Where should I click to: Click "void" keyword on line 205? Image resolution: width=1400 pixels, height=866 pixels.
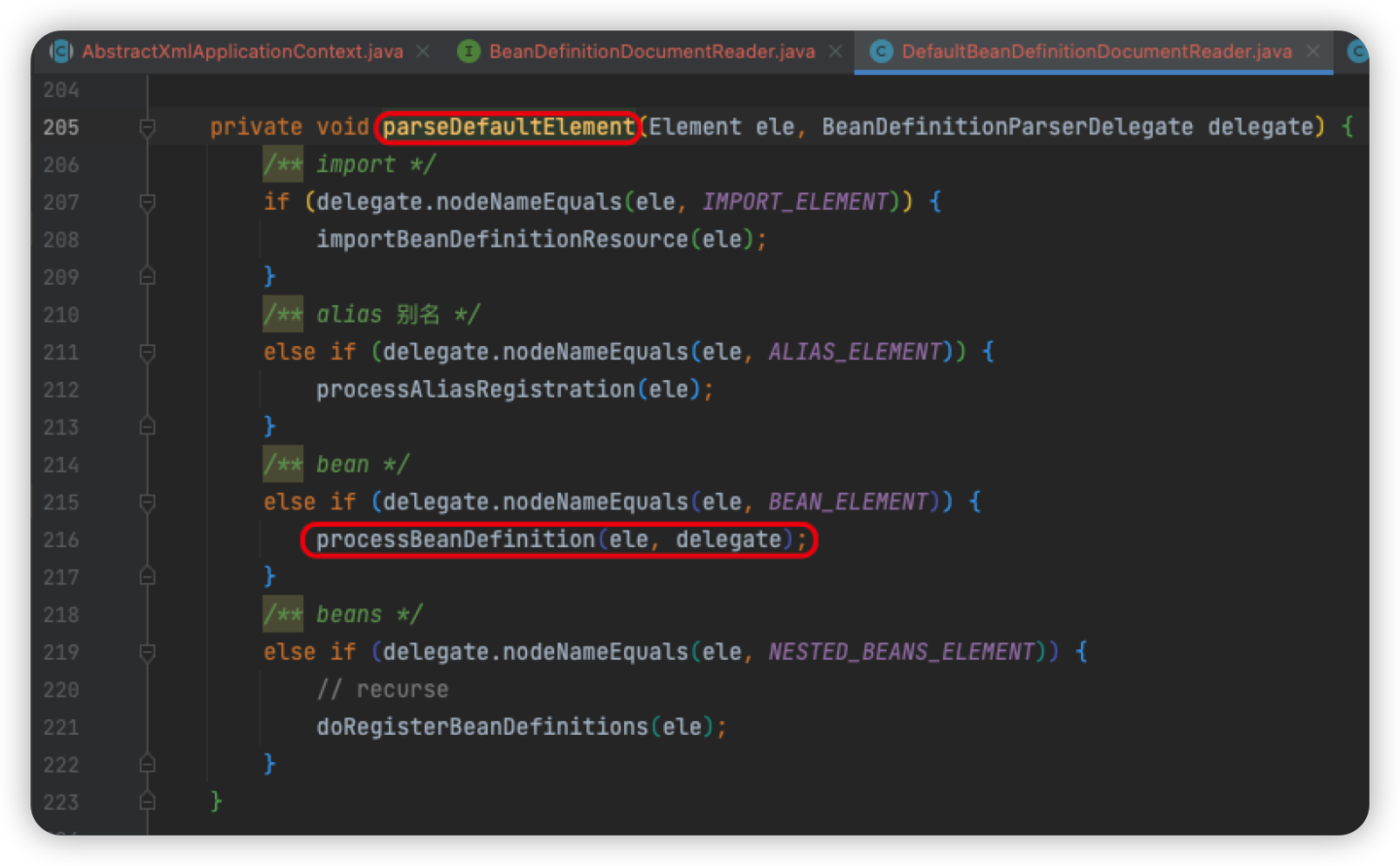343,127
